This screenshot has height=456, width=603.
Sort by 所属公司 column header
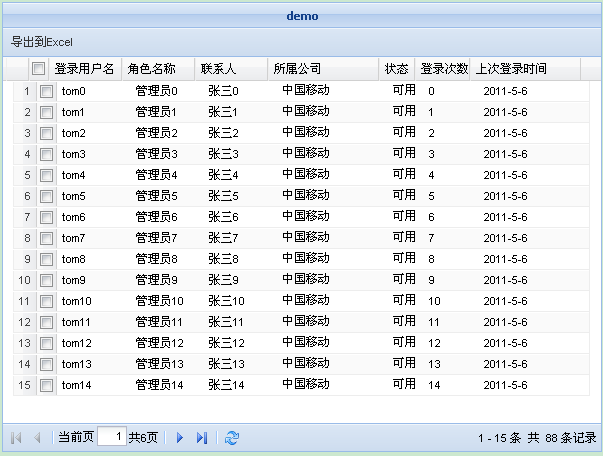(x=323, y=69)
